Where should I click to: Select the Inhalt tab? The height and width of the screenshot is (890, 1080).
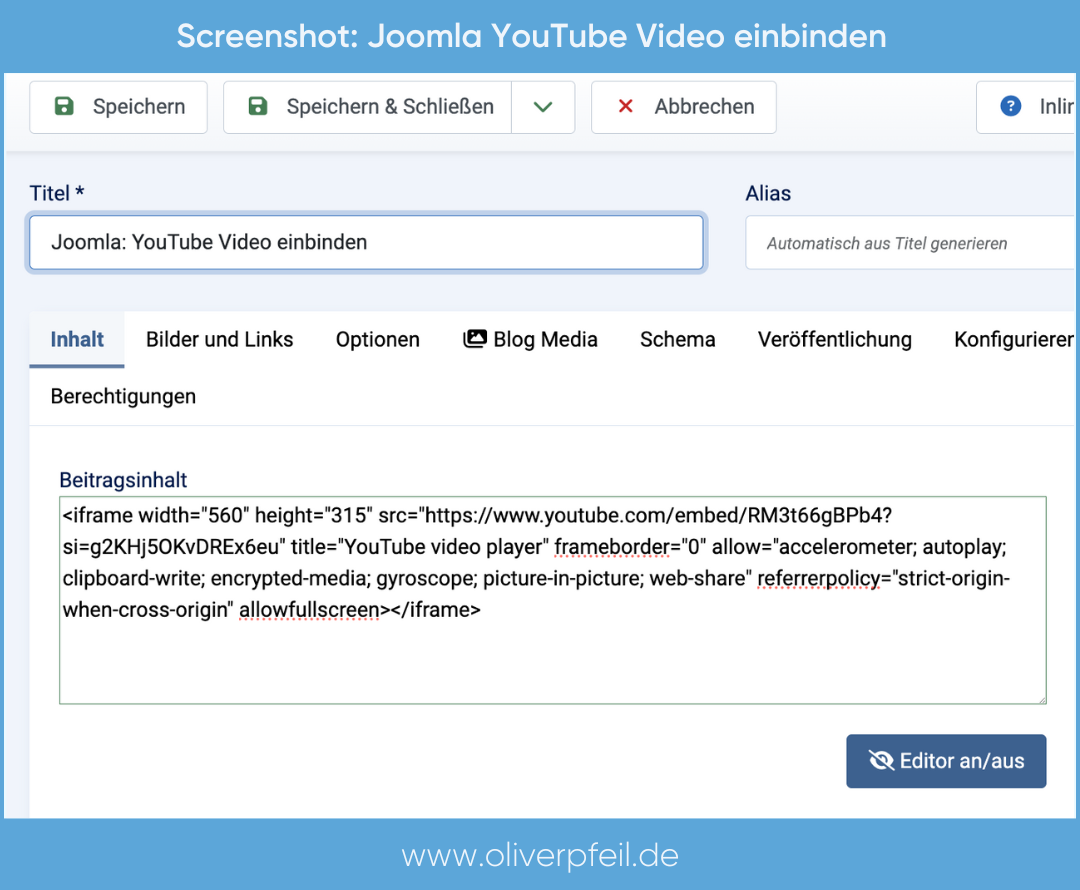tap(76, 340)
